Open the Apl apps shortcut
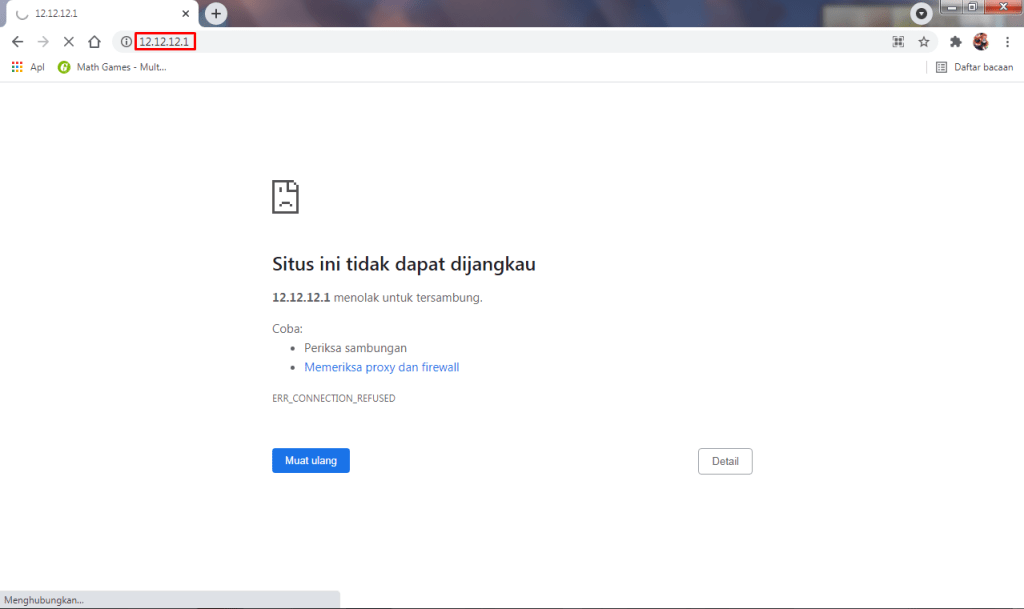This screenshot has width=1024, height=609. tap(28, 67)
